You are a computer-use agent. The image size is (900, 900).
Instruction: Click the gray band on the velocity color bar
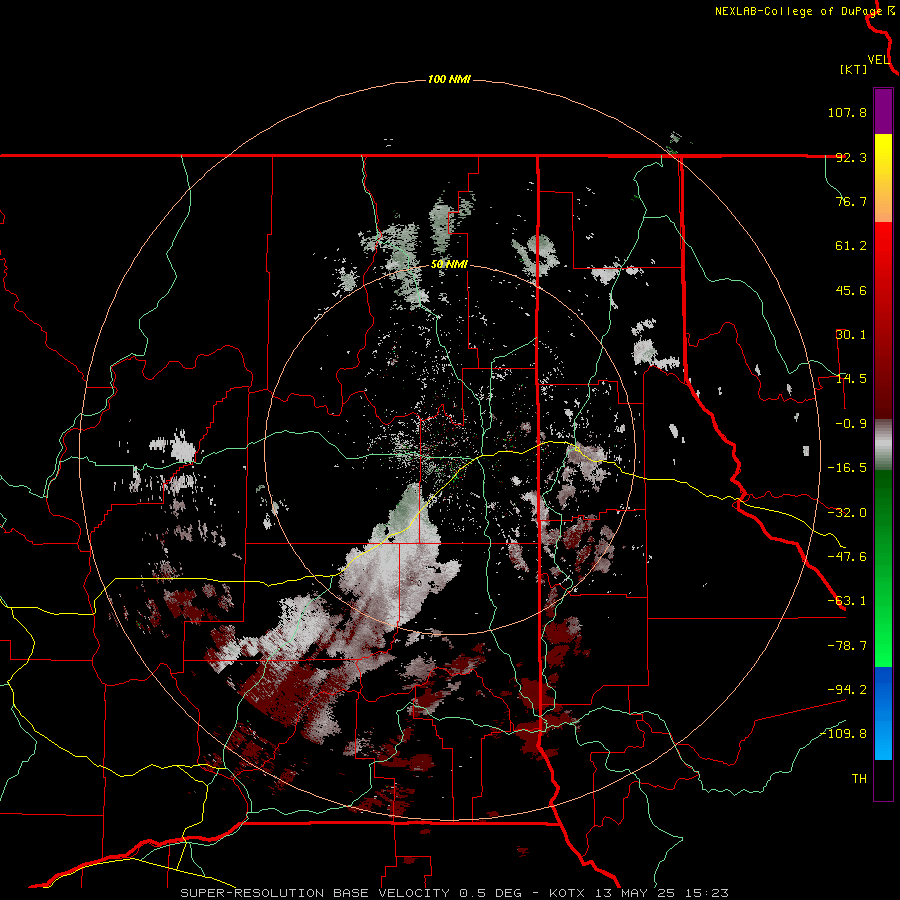click(883, 445)
